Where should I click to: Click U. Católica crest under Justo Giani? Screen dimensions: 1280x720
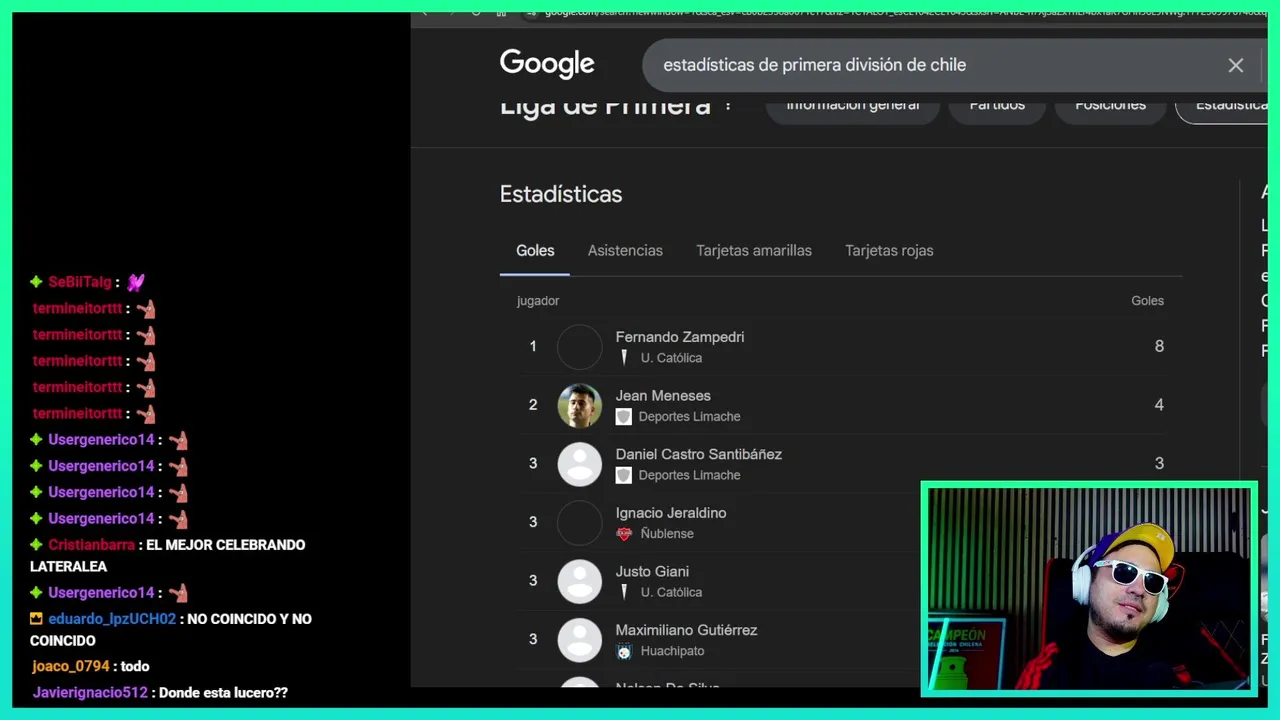624,592
